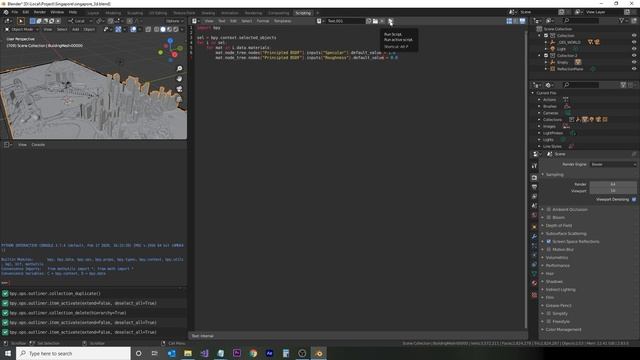Open the File menu
Screen dimensions: 640x360
coord(15,12)
